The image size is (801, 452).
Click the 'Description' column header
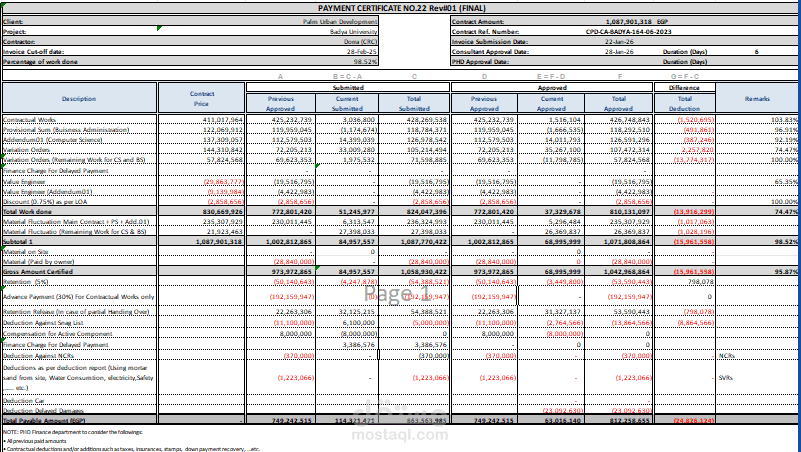(x=79, y=99)
